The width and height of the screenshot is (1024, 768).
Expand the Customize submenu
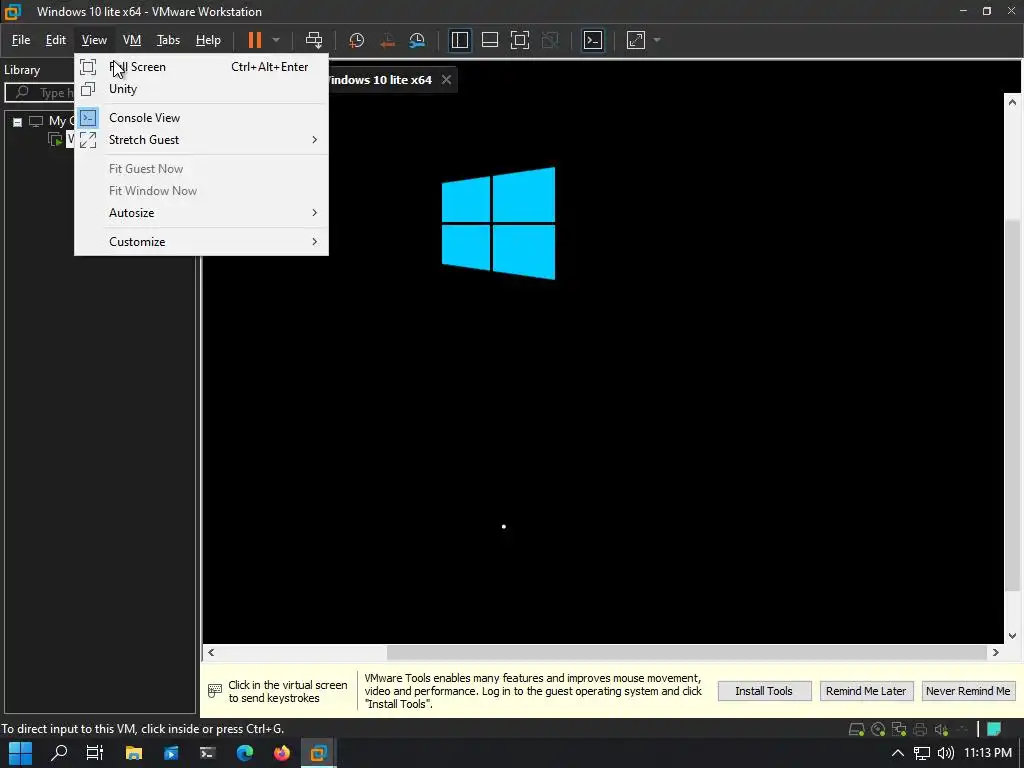(x=201, y=242)
